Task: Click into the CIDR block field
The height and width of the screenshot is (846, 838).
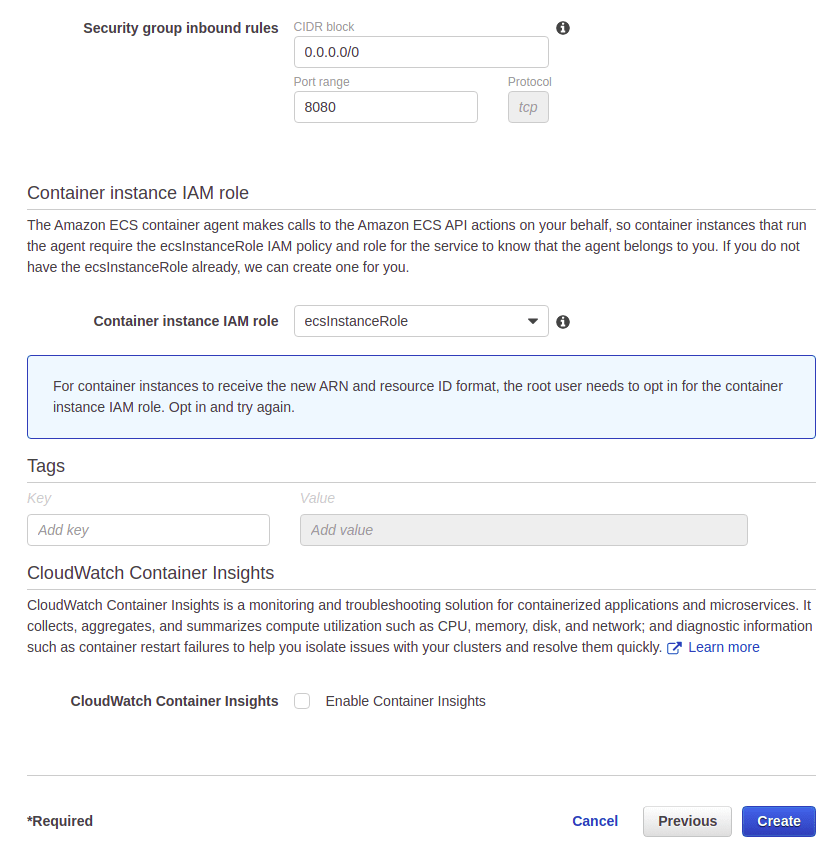Action: click(420, 52)
